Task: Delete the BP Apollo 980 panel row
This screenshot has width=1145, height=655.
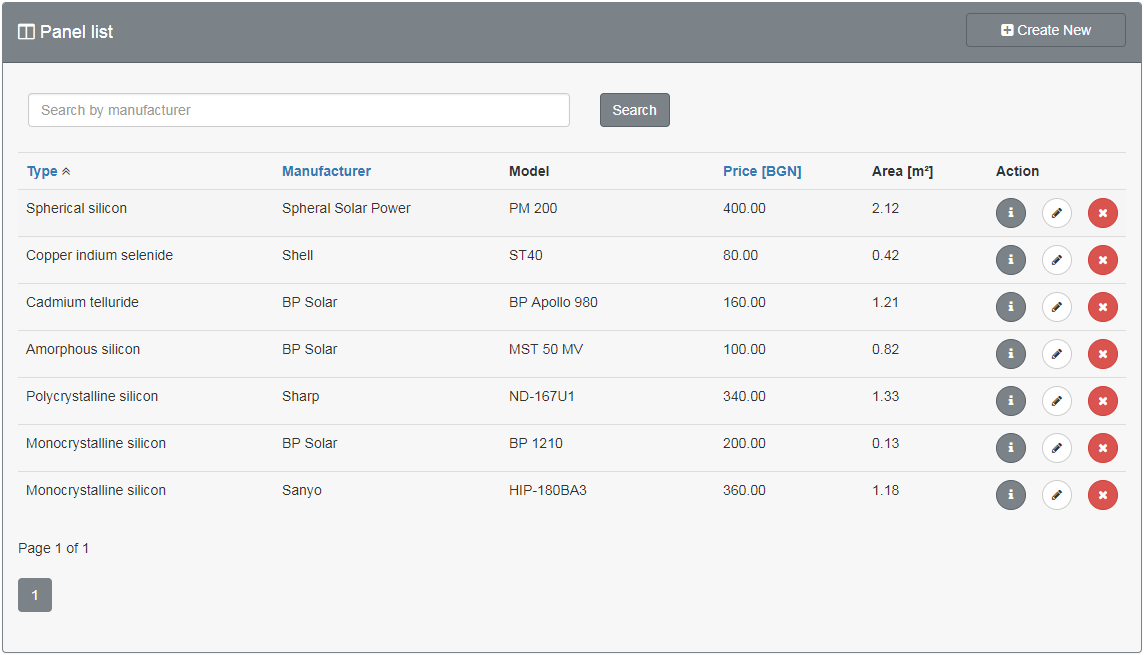Action: 1103,307
